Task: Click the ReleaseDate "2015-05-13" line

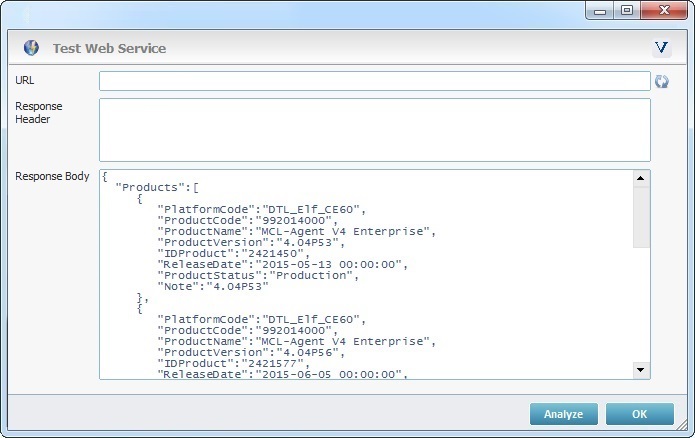Action: click(282, 264)
